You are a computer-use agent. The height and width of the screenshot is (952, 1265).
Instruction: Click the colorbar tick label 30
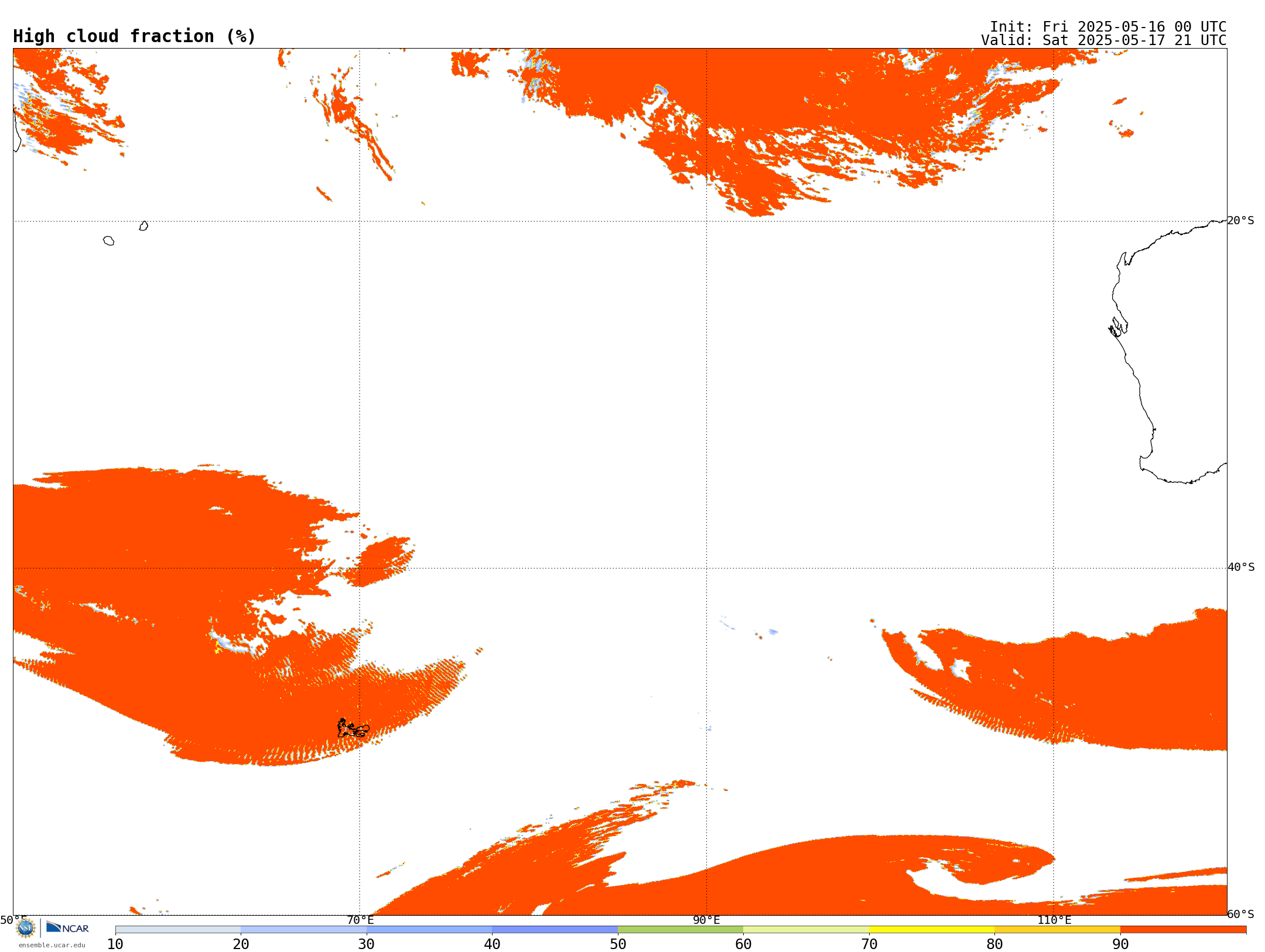tap(367, 944)
